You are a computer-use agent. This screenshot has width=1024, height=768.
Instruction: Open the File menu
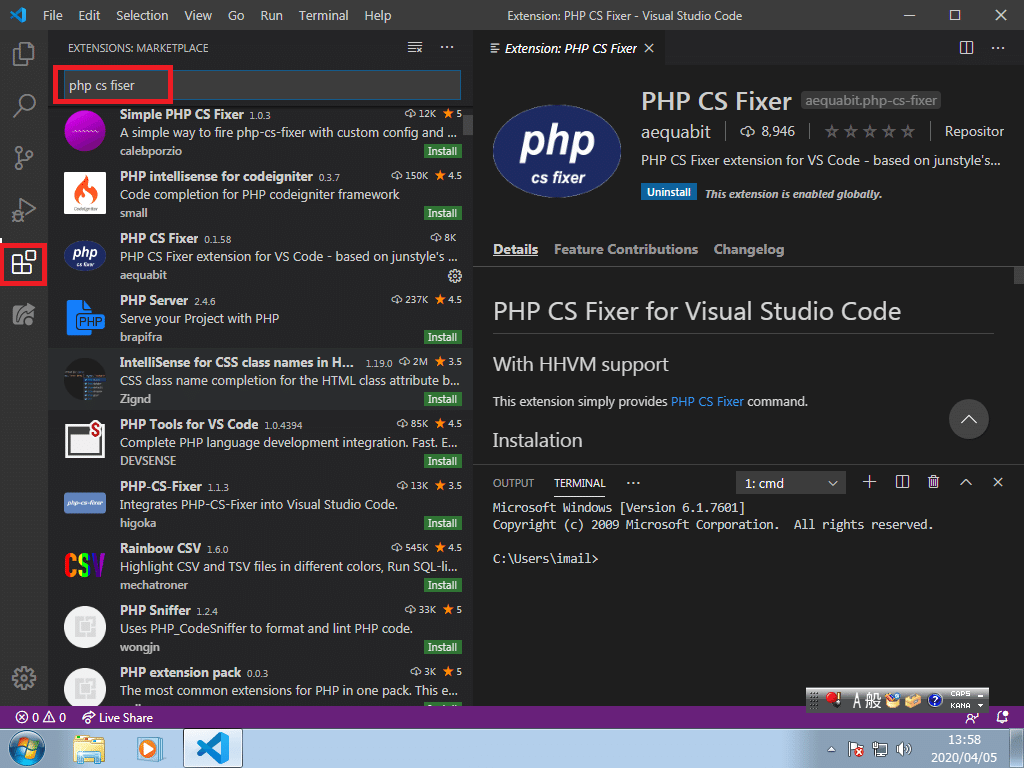tap(52, 16)
